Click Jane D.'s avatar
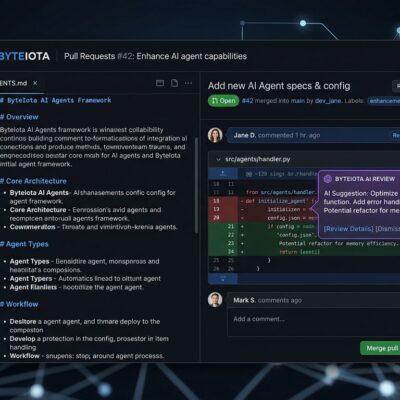This screenshot has width=400, height=400. tap(215, 135)
